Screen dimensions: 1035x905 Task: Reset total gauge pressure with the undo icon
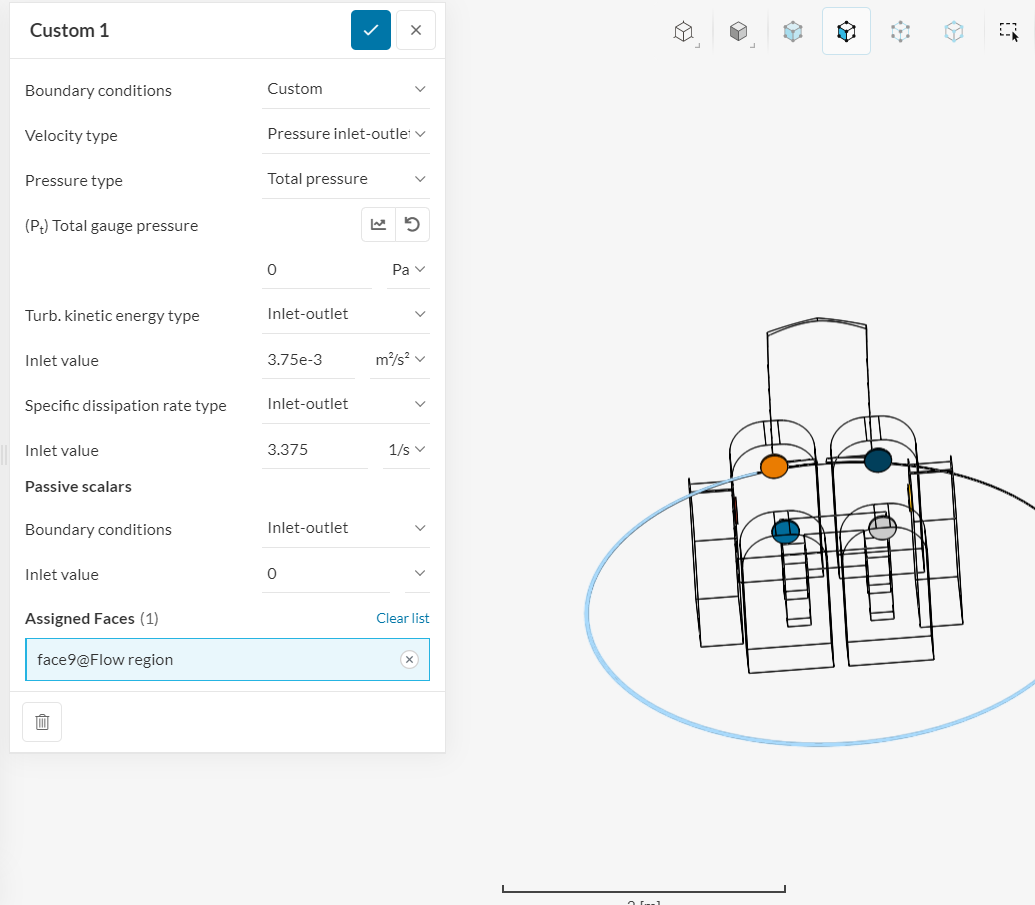413,224
